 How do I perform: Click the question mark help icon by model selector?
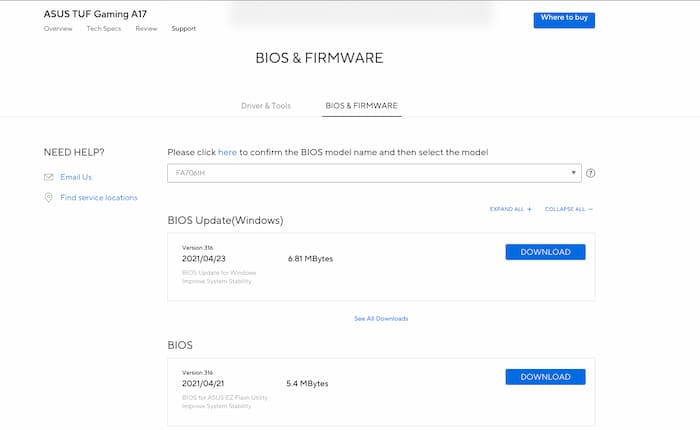(x=590, y=173)
